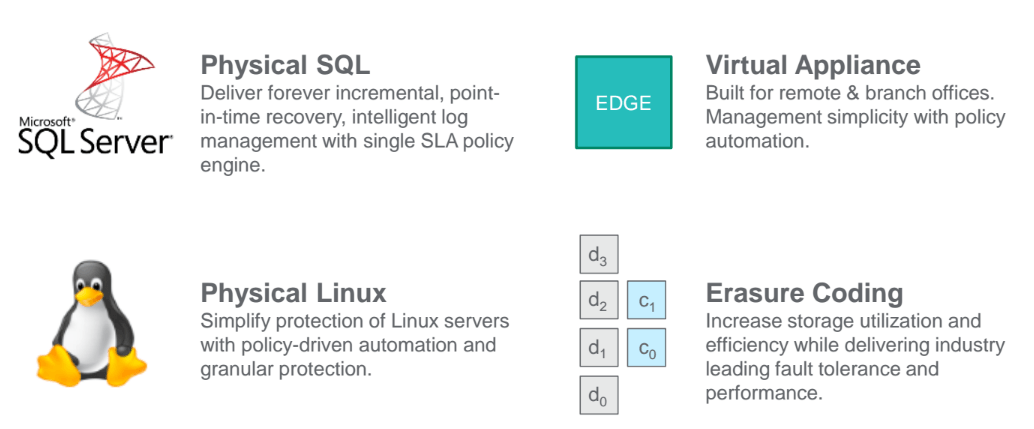Select the c0 coding block
This screenshot has height=429, width=1034.
(x=646, y=347)
